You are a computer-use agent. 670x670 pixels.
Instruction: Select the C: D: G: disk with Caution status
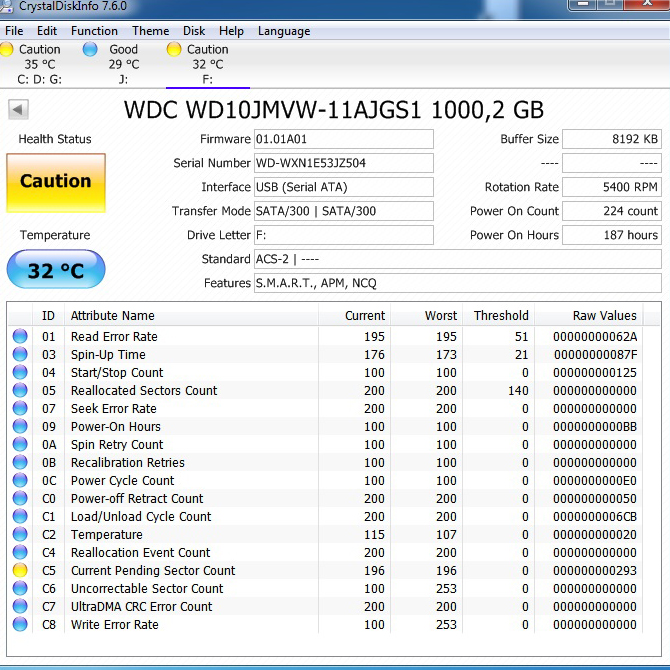pos(39,64)
